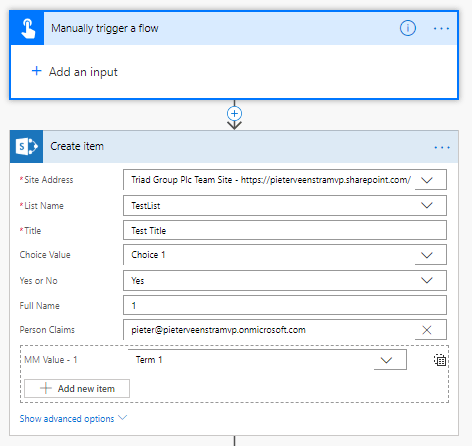Insert a new step with plus connector
Viewport: 472px width, 446px height.
[x=234, y=114]
